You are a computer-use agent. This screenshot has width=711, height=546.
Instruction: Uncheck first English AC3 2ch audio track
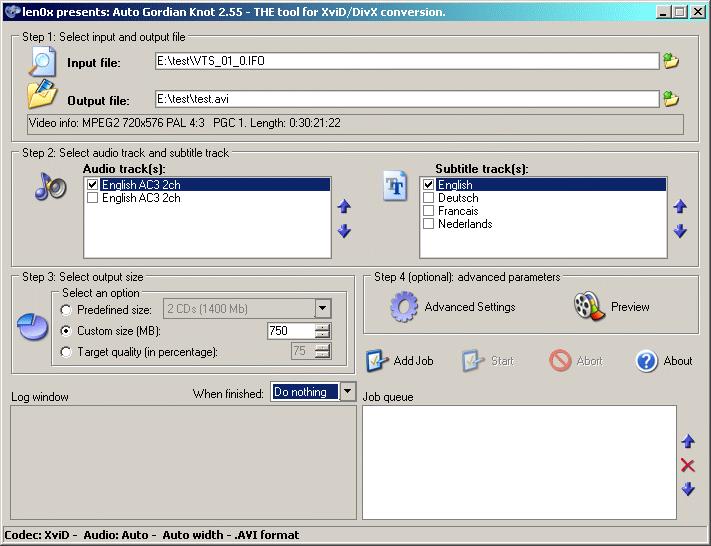(93, 185)
